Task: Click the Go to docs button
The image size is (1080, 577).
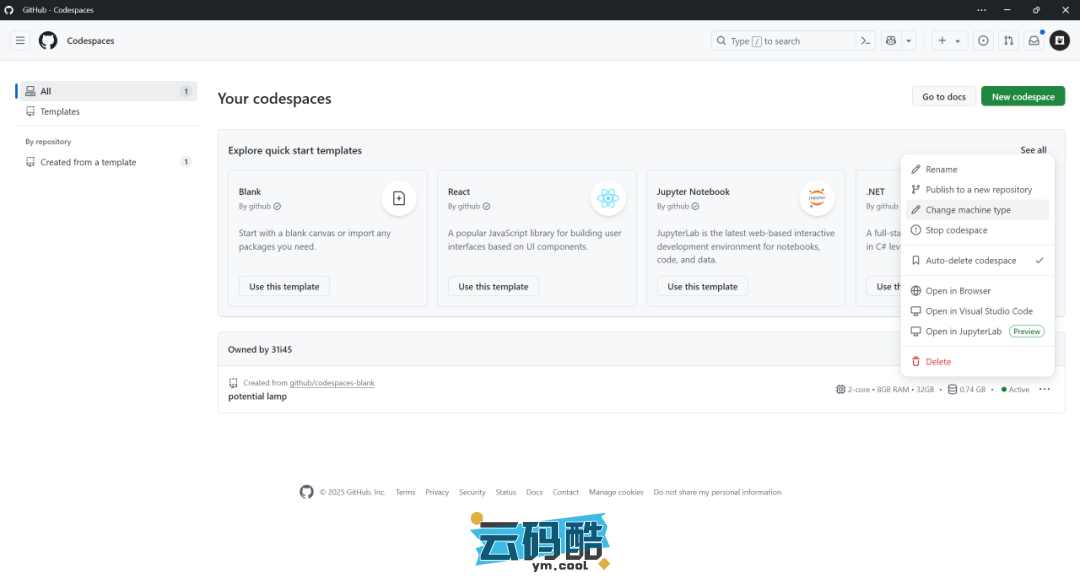Action: click(x=943, y=97)
